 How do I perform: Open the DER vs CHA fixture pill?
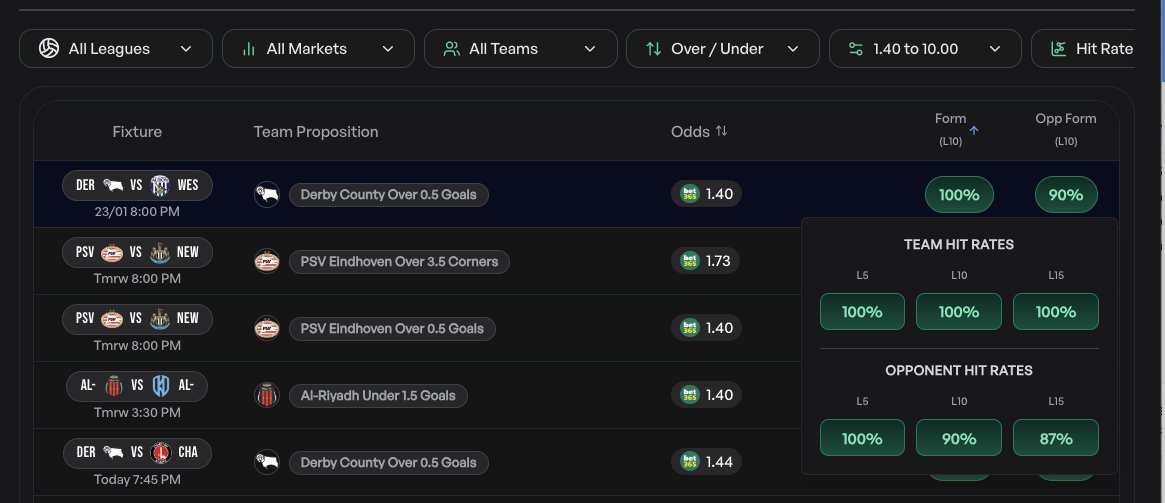(137, 452)
